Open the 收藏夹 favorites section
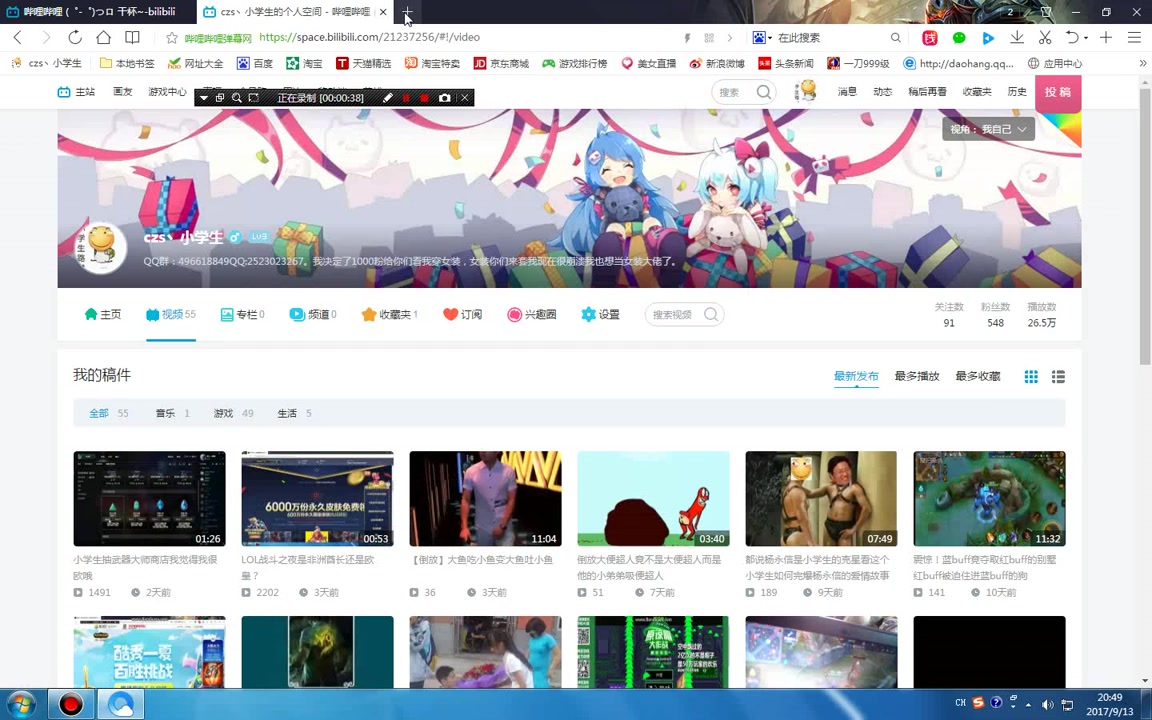The width and height of the screenshot is (1152, 720). click(390, 314)
